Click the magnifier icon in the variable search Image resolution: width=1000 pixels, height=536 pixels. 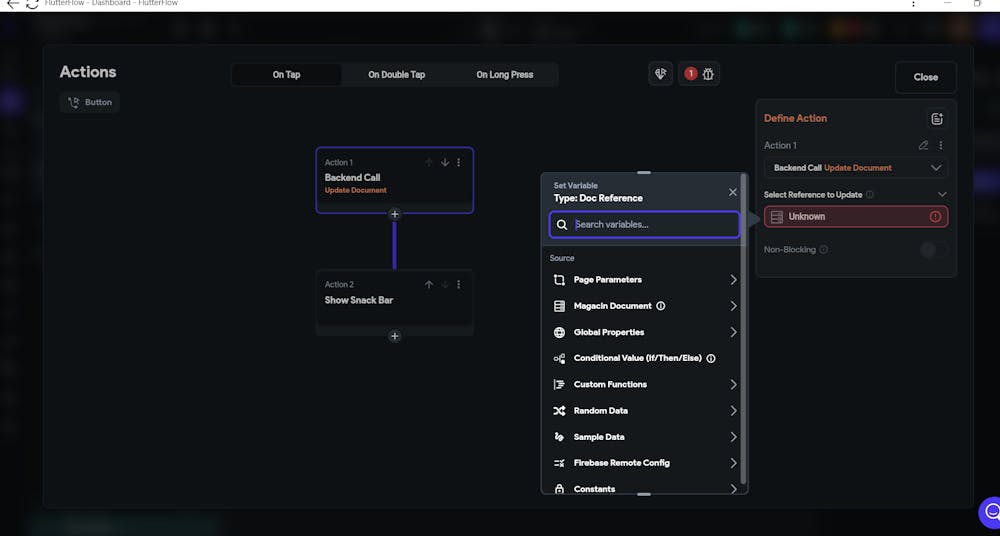[562, 225]
